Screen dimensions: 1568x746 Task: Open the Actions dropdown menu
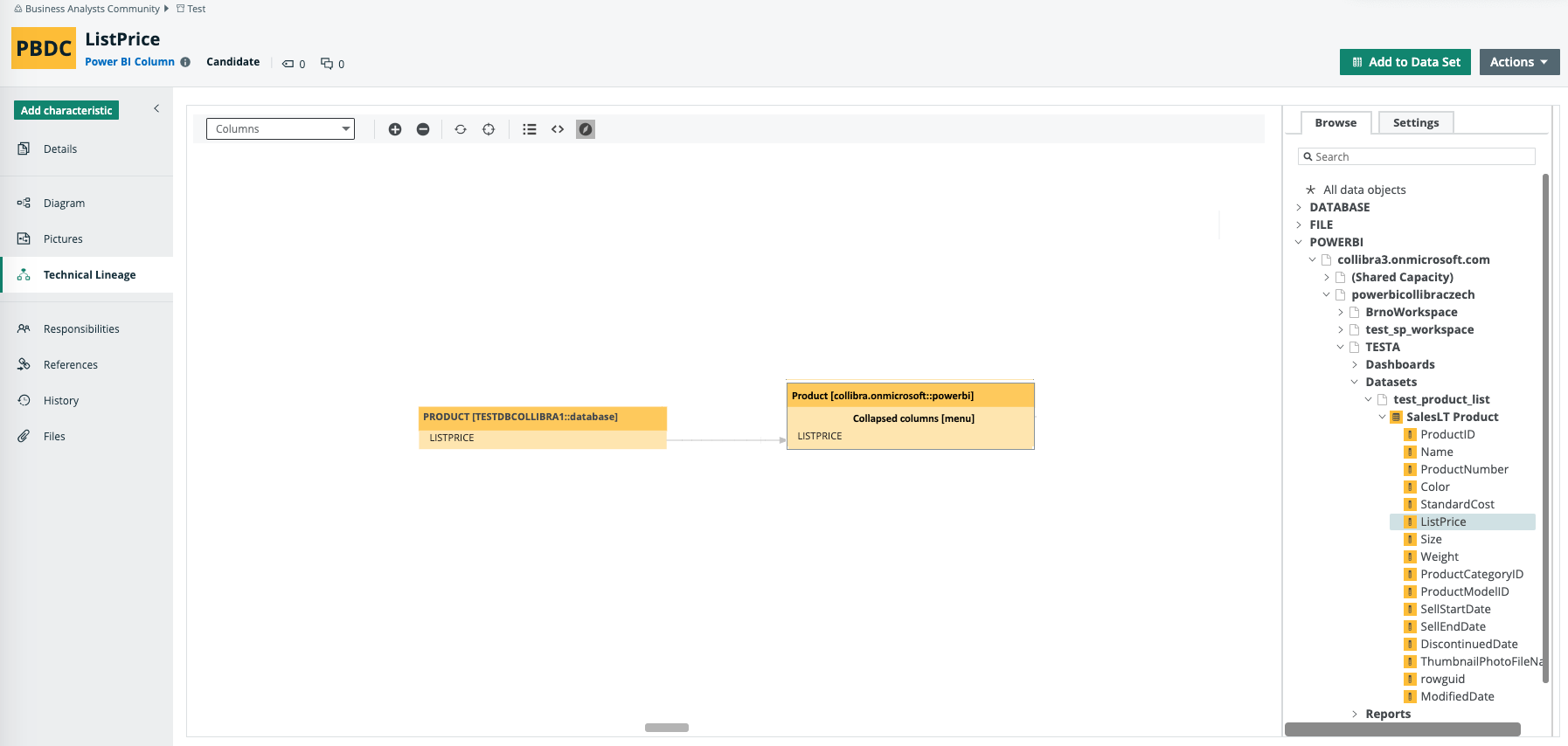click(x=1519, y=62)
